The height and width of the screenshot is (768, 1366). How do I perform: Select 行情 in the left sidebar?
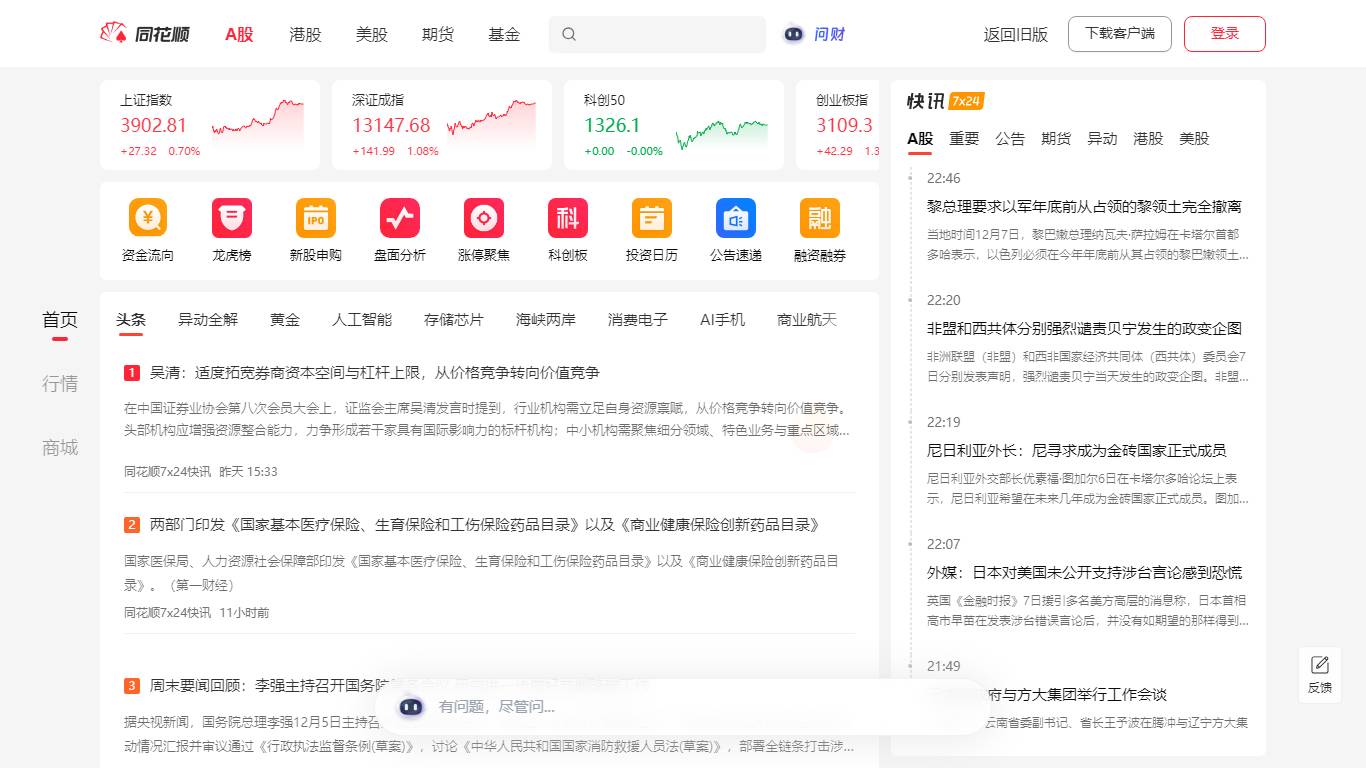coord(60,384)
